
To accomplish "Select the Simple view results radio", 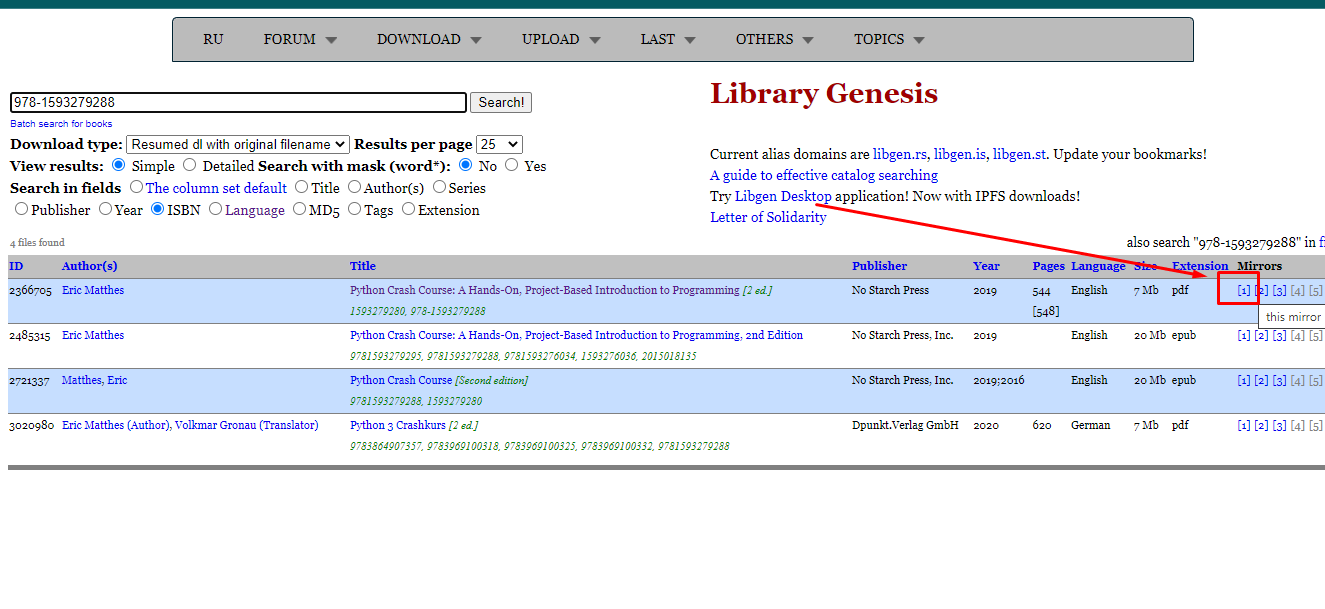I will 118,165.
